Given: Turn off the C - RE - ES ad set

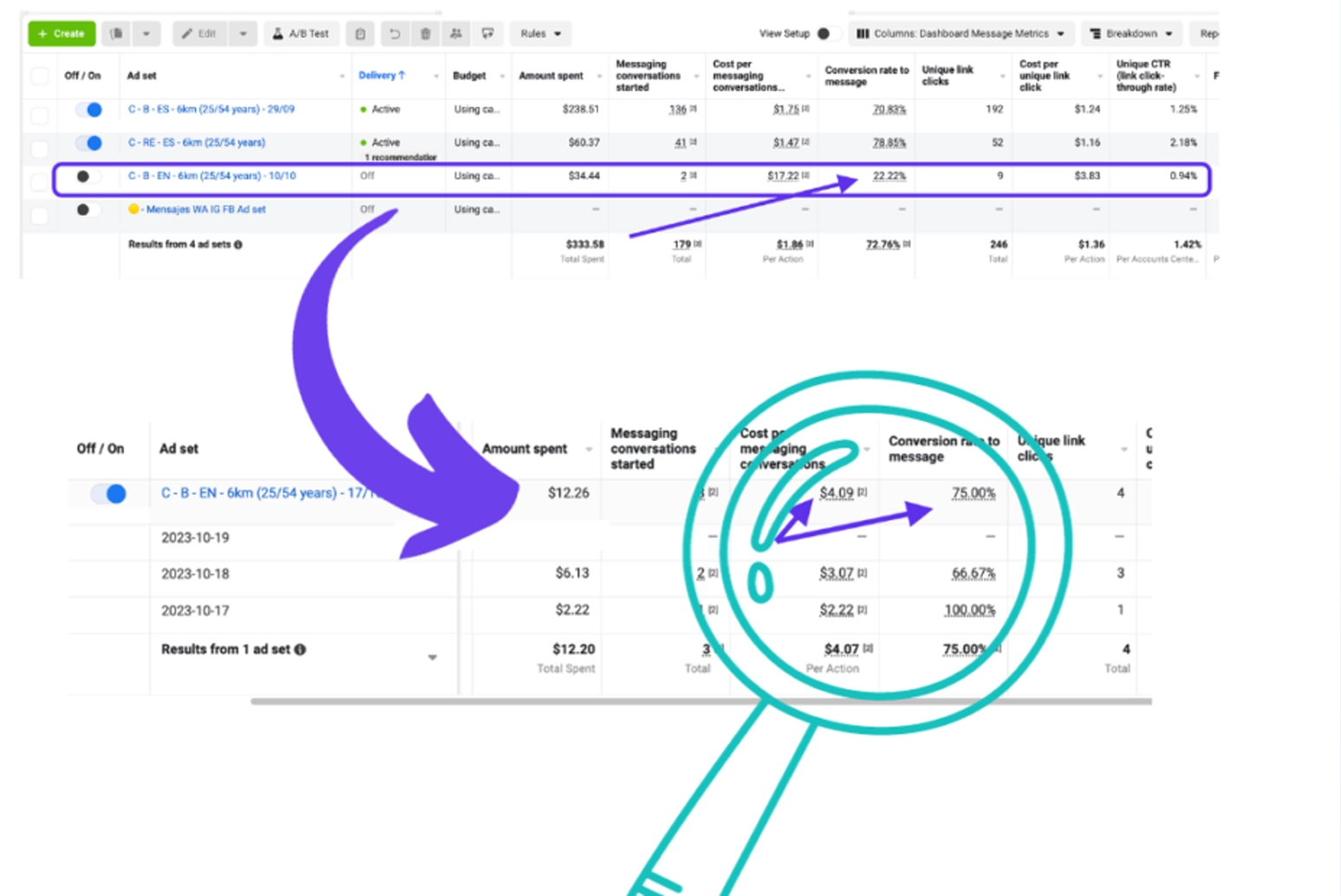Looking at the screenshot, I should [x=88, y=142].
